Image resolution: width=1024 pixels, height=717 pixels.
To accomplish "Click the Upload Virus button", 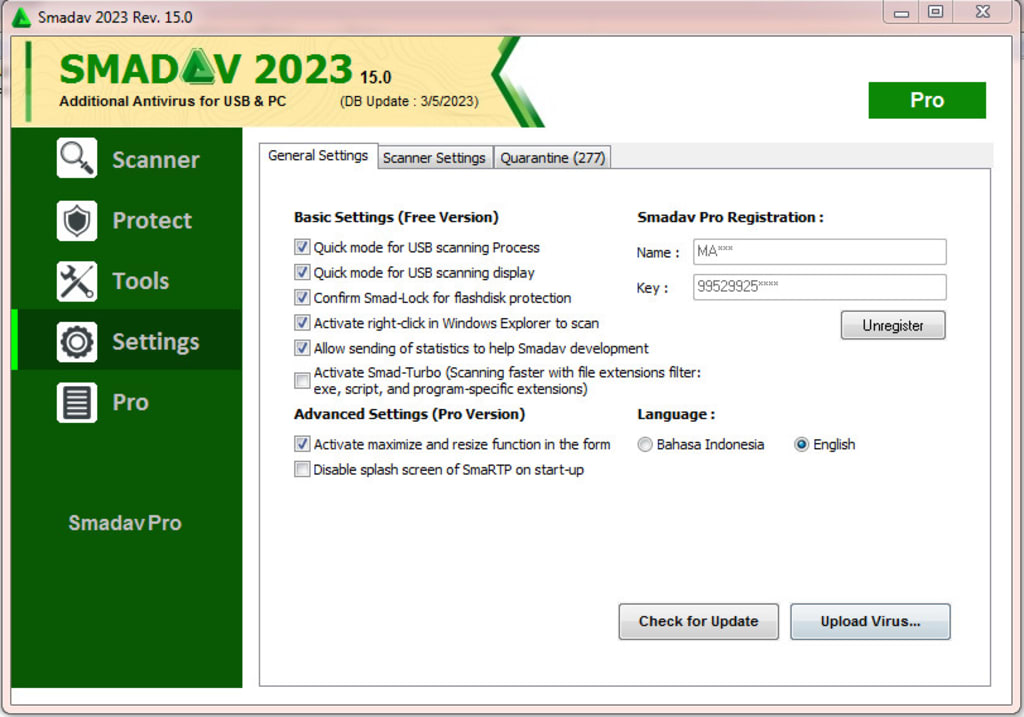I will (x=869, y=621).
